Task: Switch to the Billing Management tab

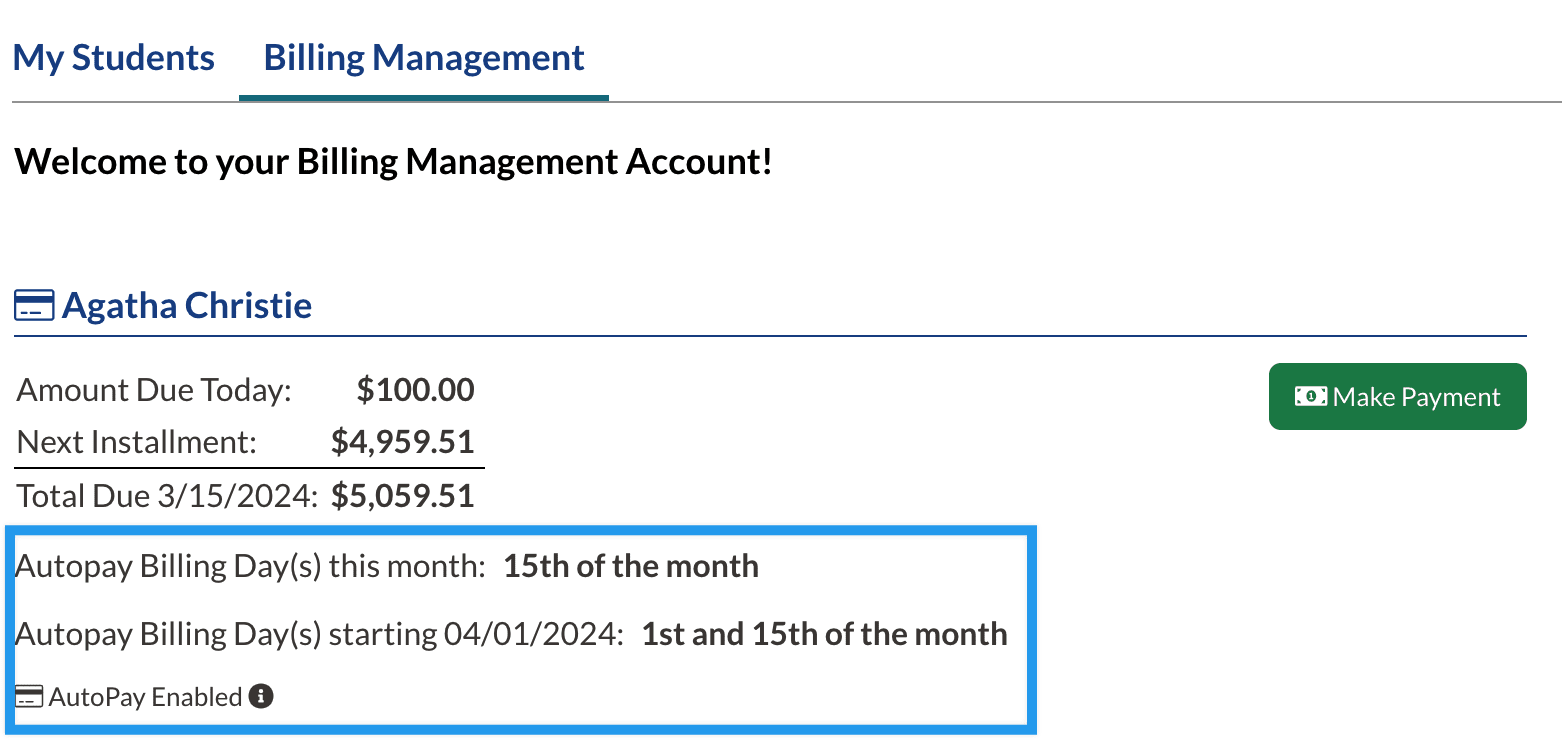Action: coord(424,58)
